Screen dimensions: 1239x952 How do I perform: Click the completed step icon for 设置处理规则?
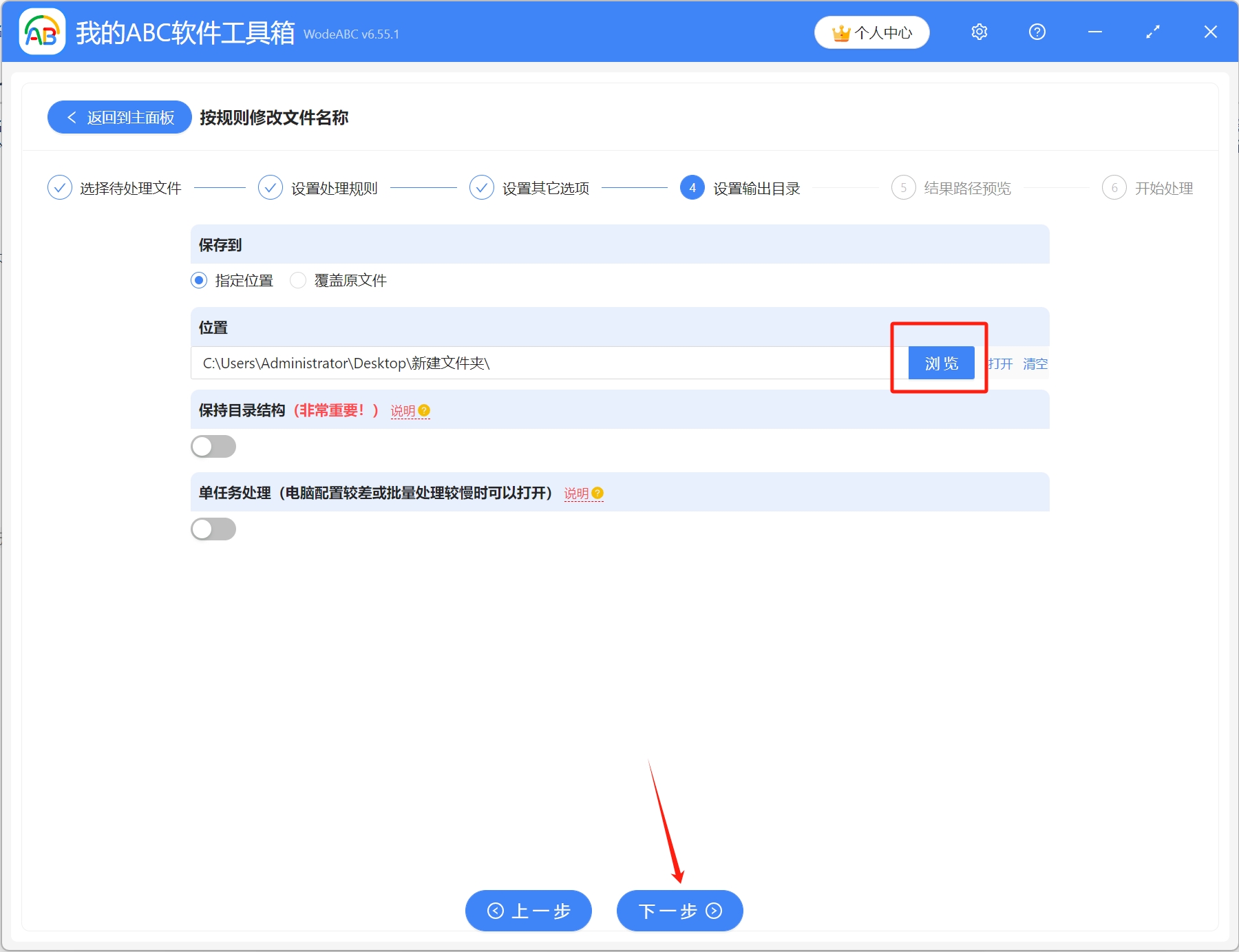coord(271,187)
